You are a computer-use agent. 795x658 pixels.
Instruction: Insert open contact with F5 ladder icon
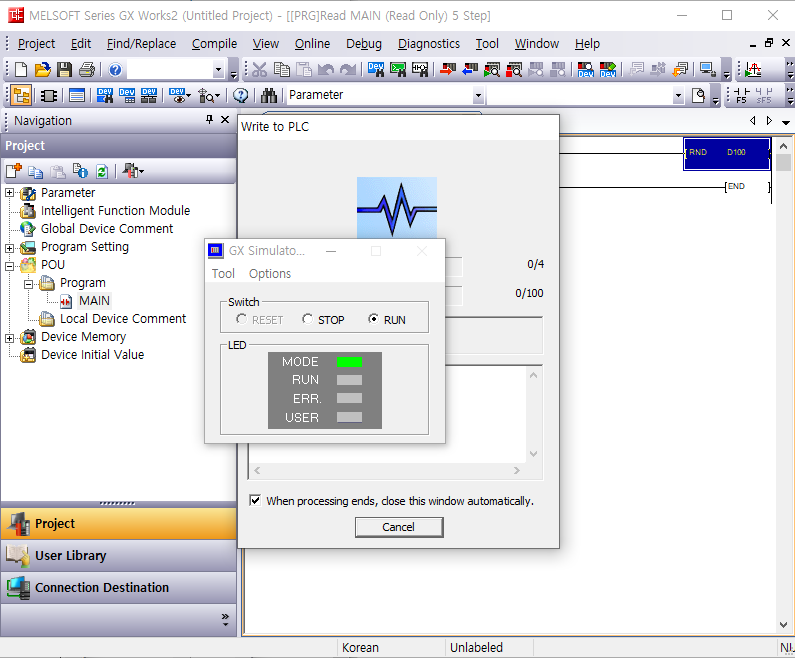tap(742, 95)
